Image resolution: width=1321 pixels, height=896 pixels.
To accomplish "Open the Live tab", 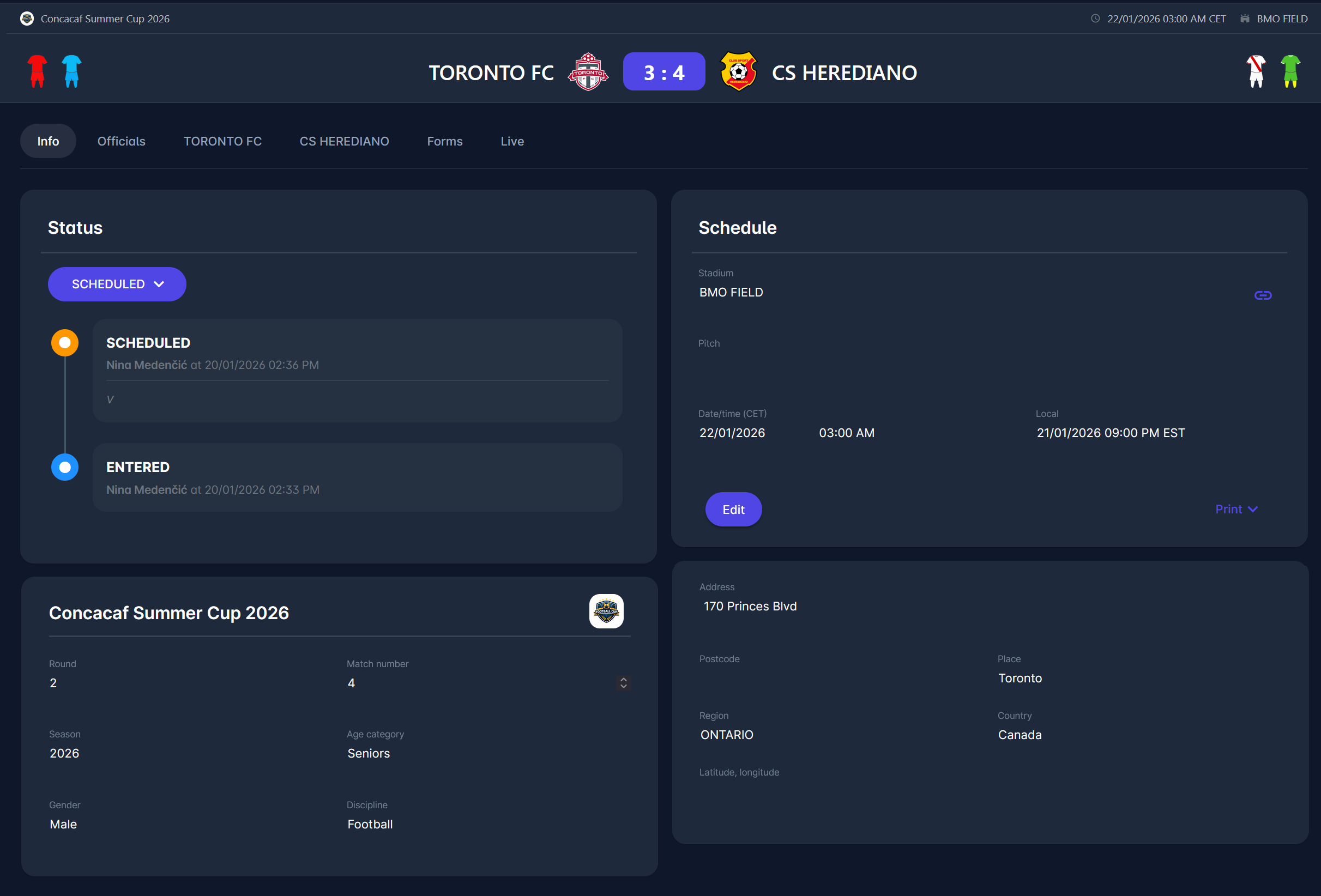I will point(512,142).
